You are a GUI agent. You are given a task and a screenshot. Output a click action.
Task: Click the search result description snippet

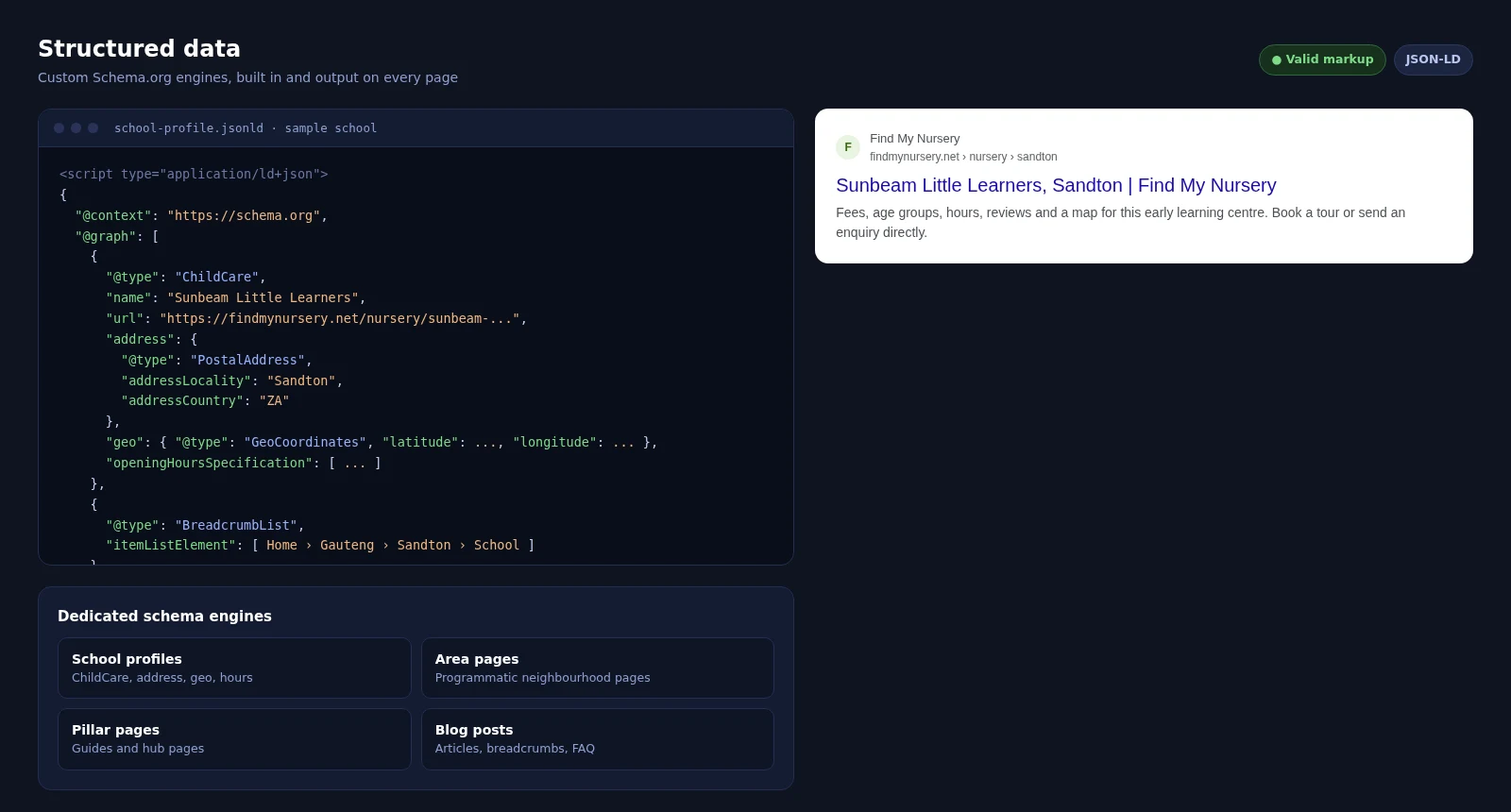pos(1120,223)
